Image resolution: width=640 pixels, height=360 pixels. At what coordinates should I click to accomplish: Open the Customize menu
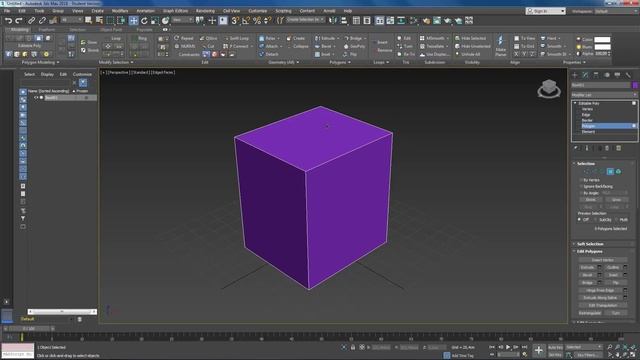point(257,11)
